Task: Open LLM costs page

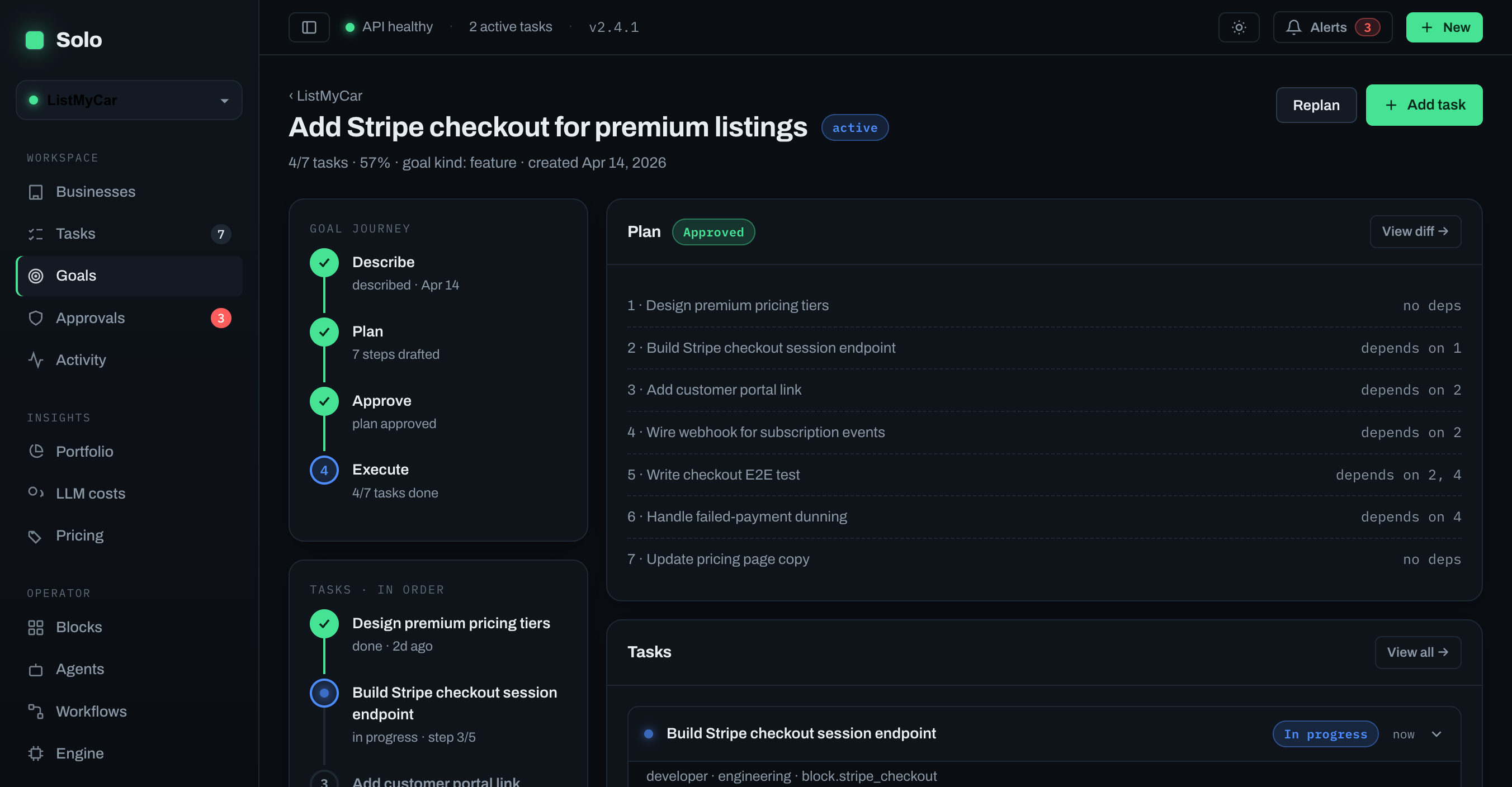Action: [129, 493]
